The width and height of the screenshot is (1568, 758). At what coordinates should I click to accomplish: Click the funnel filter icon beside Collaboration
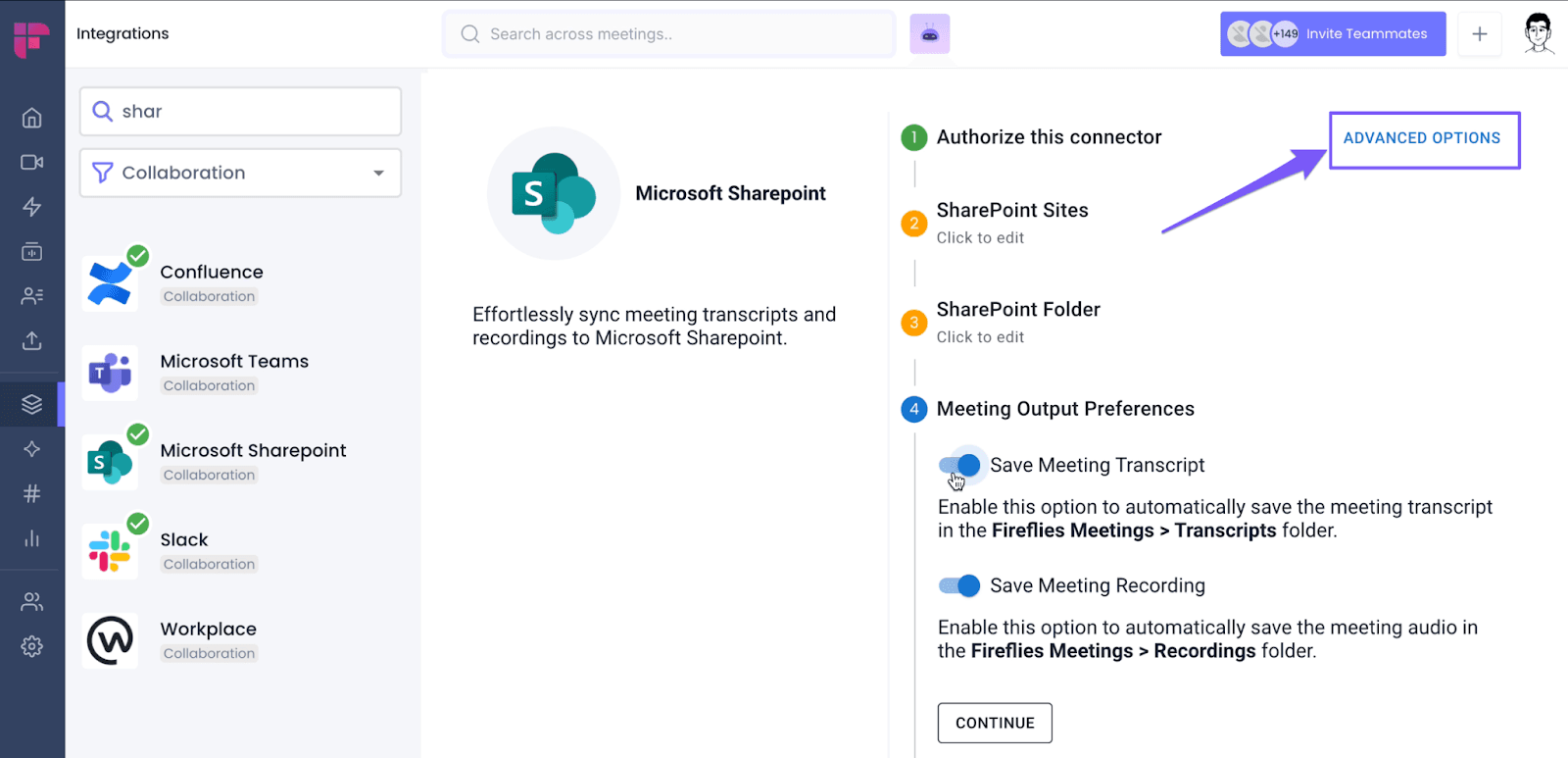pyautogui.click(x=102, y=173)
